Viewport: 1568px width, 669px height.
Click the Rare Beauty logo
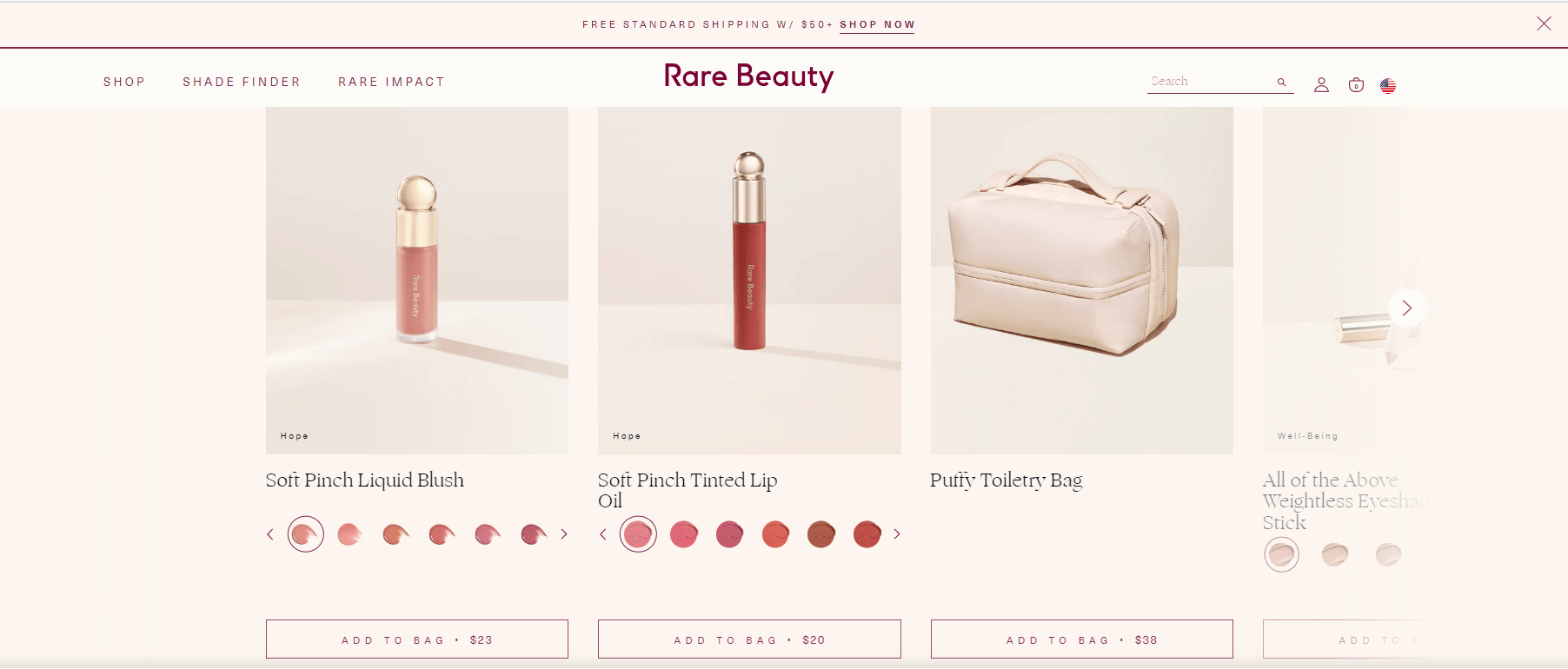click(x=748, y=76)
